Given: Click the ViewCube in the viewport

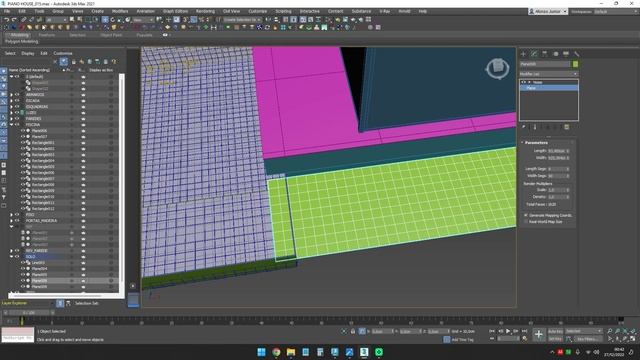Looking at the screenshot, I should click(x=497, y=68).
